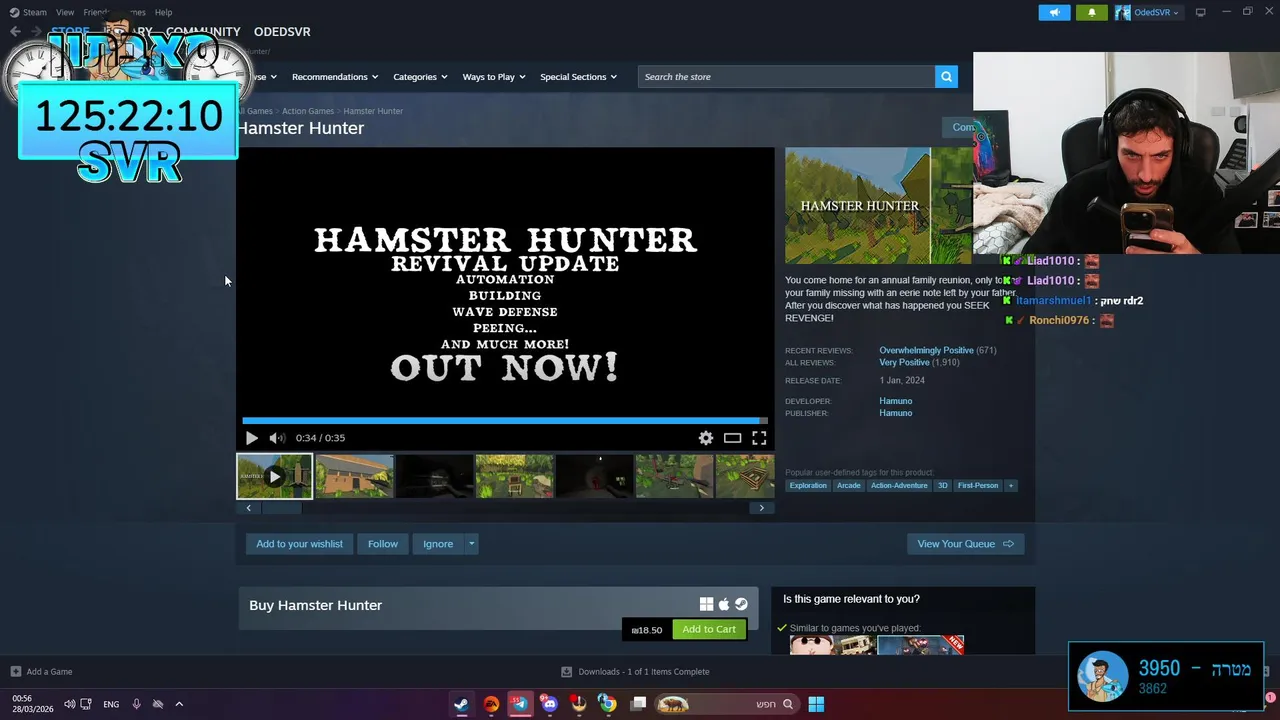1280x720 pixels.
Task: Follow Hamster Hunter
Action: click(382, 544)
